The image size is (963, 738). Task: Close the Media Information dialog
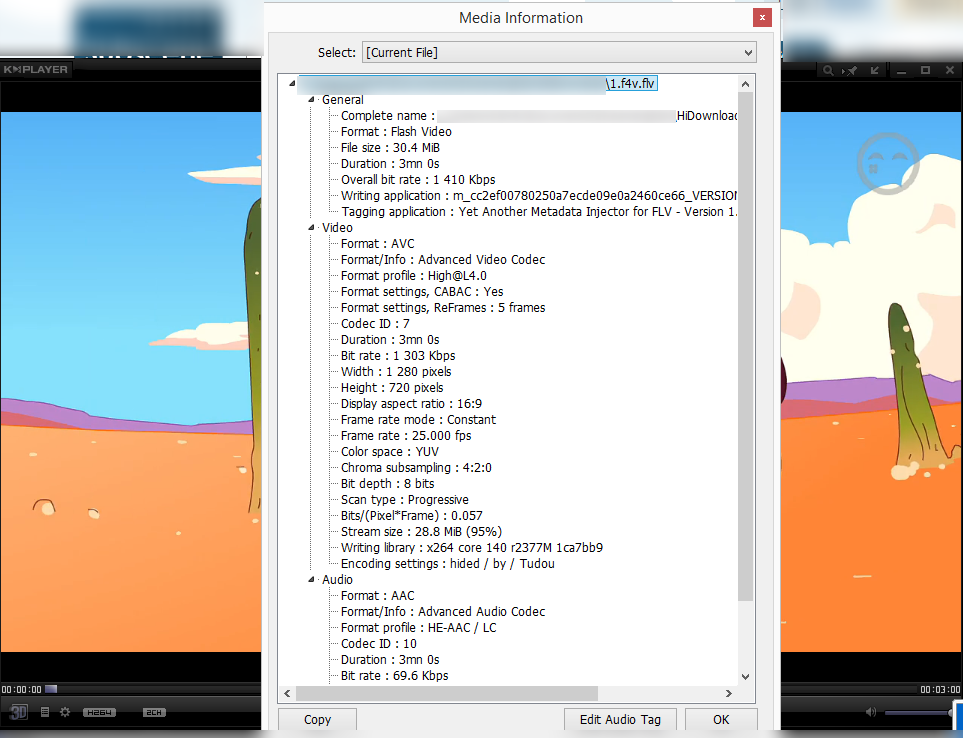pyautogui.click(x=762, y=17)
